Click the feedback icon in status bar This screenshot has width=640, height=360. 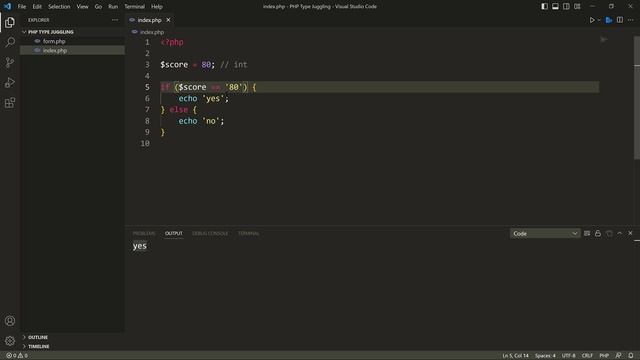618,356
